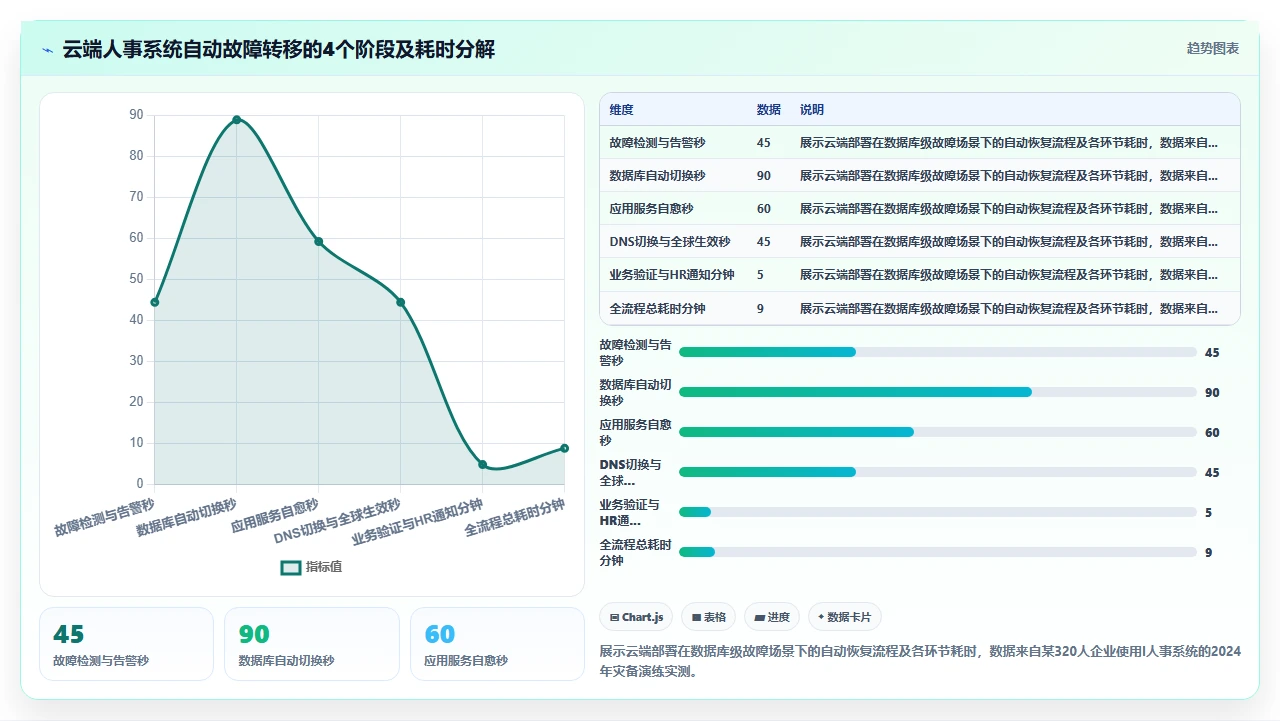Click x-axis label 全流程总耗时分钟
This screenshot has width=1280, height=721.
(515, 518)
